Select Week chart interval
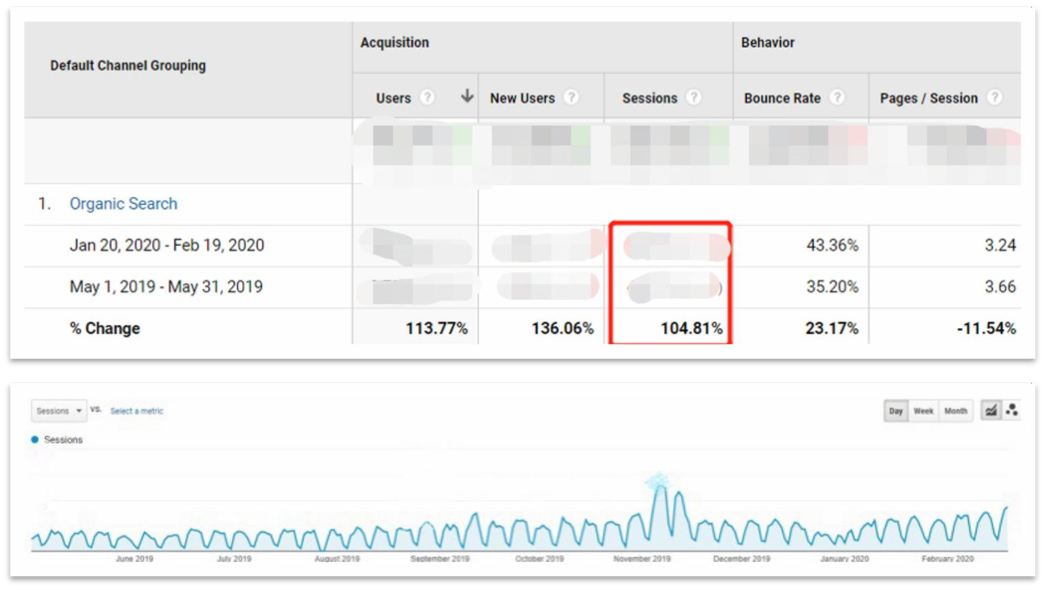 tap(923, 411)
